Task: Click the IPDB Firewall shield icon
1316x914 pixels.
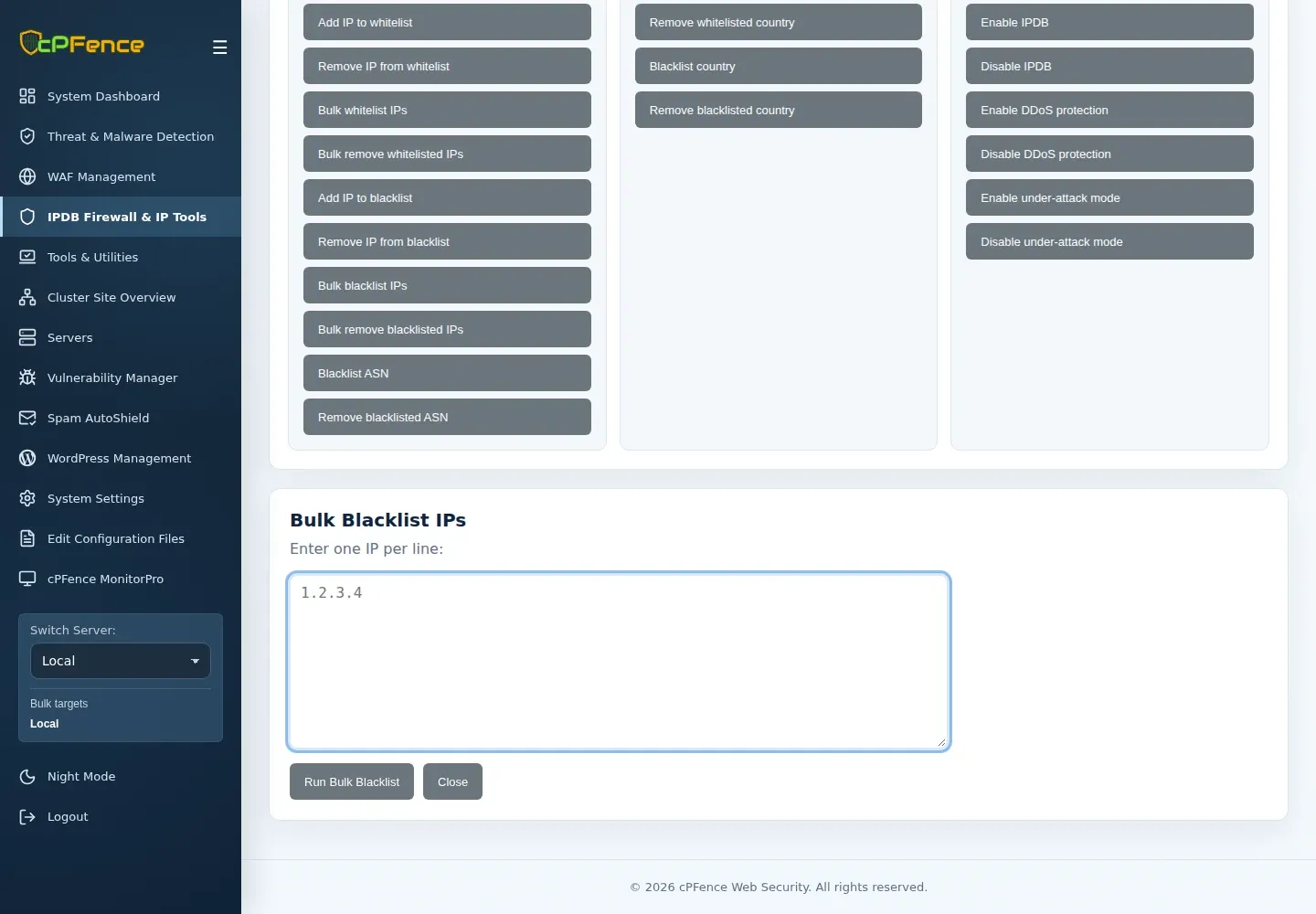Action: (x=27, y=217)
